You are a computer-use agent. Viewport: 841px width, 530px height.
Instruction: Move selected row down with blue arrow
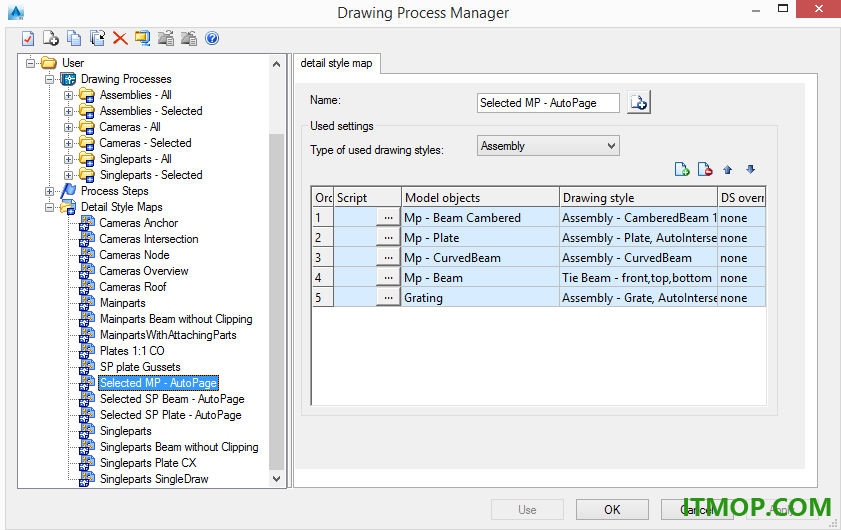click(750, 170)
